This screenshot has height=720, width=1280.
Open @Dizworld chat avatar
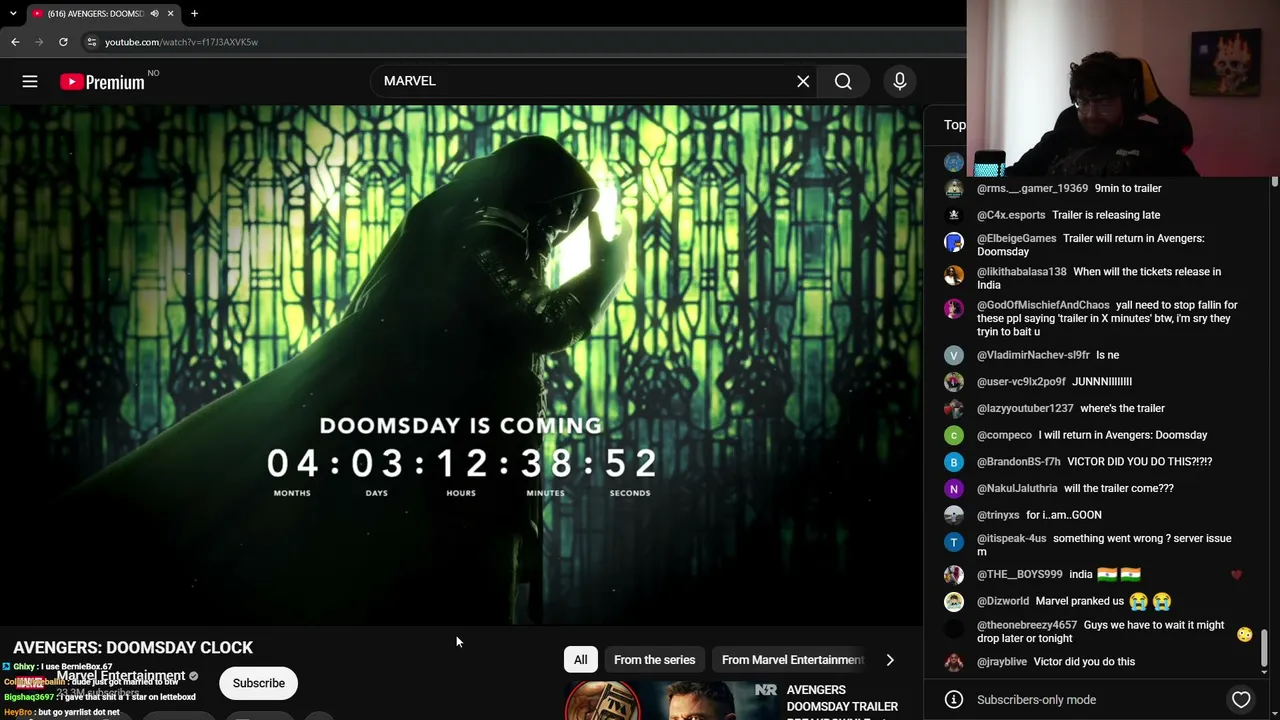(954, 602)
